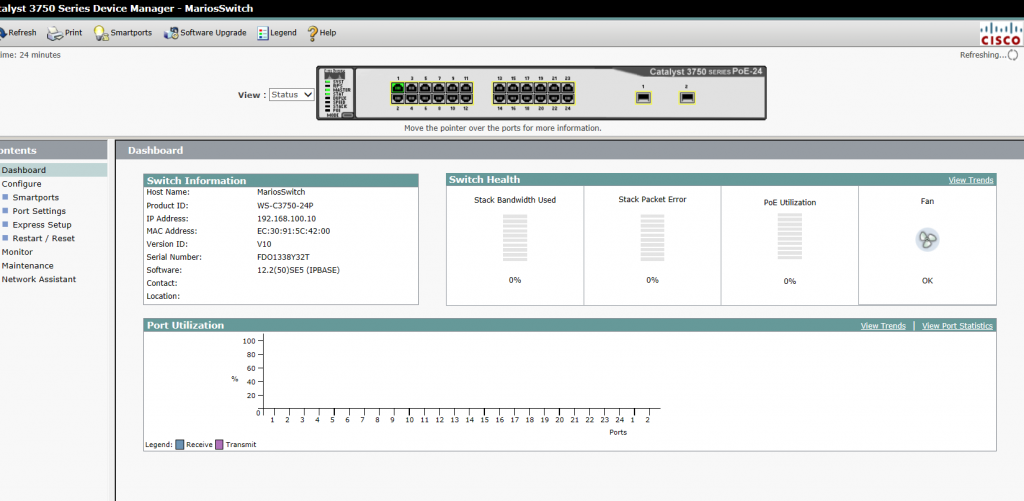Select Ethernet port 5 on switch image
The width and height of the screenshot is (1024, 501).
(425, 88)
